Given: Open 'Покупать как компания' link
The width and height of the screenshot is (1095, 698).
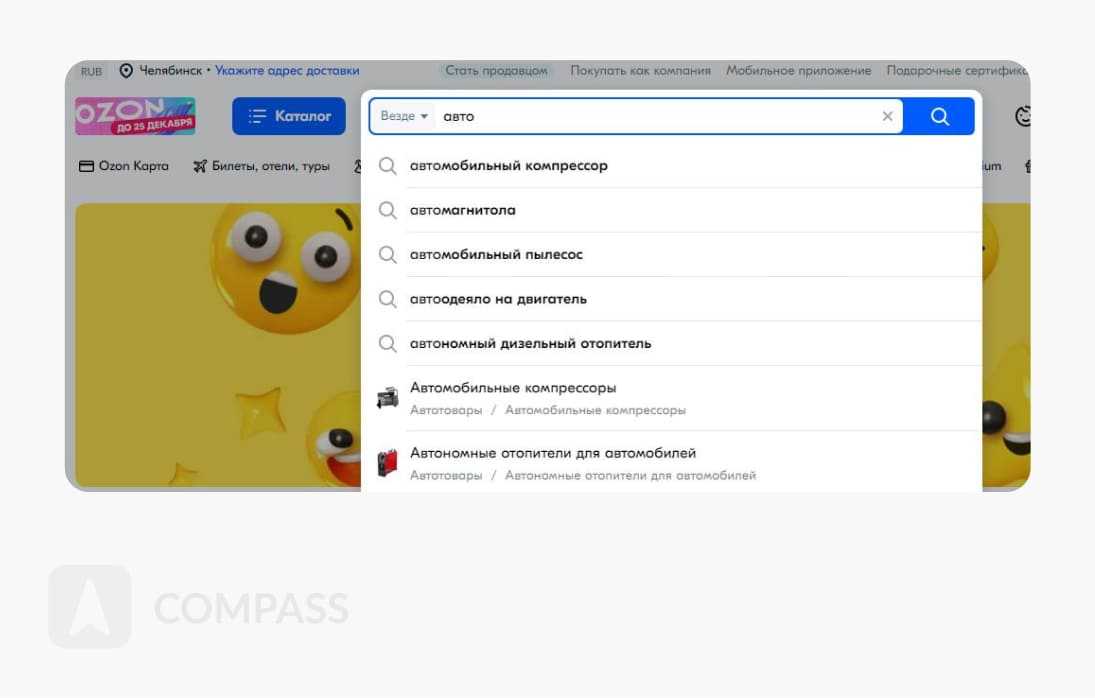Looking at the screenshot, I should [x=640, y=71].
